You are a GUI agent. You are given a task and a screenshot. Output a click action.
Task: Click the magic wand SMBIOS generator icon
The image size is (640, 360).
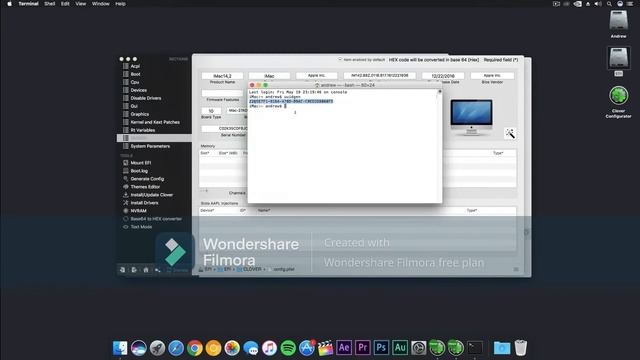coord(510,133)
